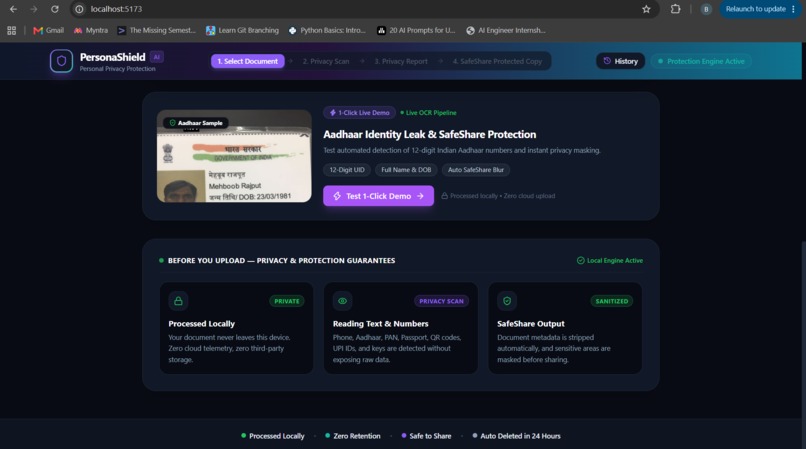Open the apps grid in bookmarks bar
The height and width of the screenshot is (449, 806).
pos(12,30)
